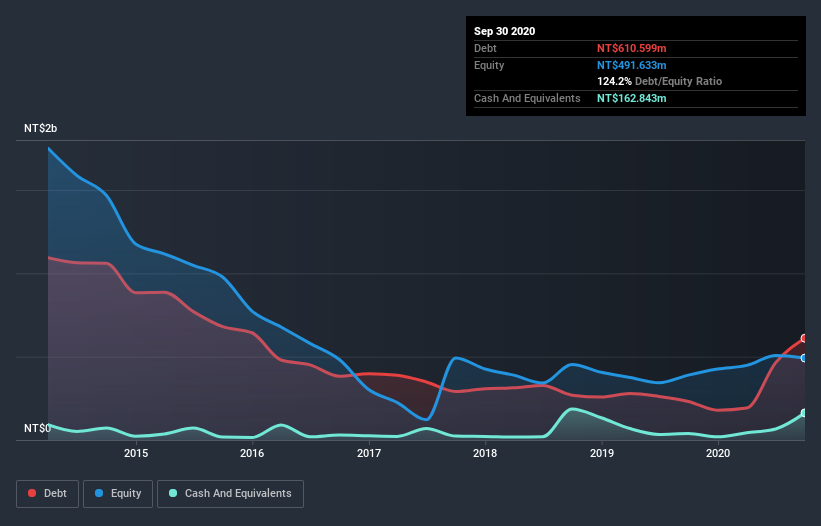Select the blue Equity endpoint marker

coord(804,359)
